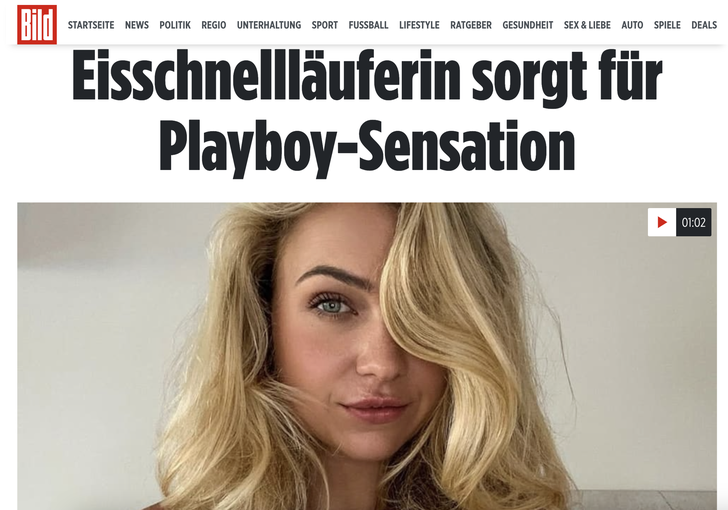Click the red Bild logo
This screenshot has height=510, width=728.
[37, 25]
